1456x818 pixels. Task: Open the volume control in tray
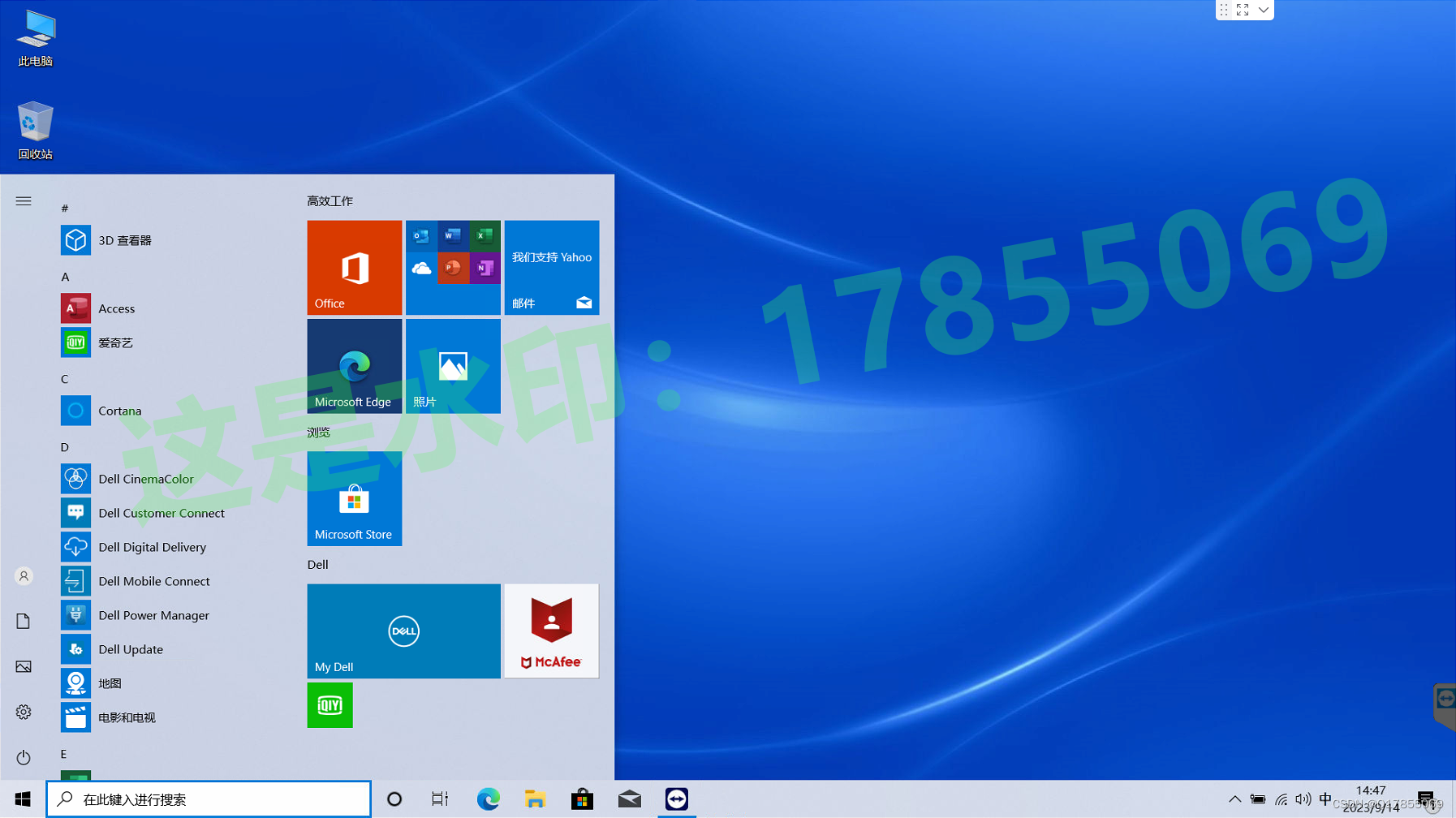[x=1303, y=799]
